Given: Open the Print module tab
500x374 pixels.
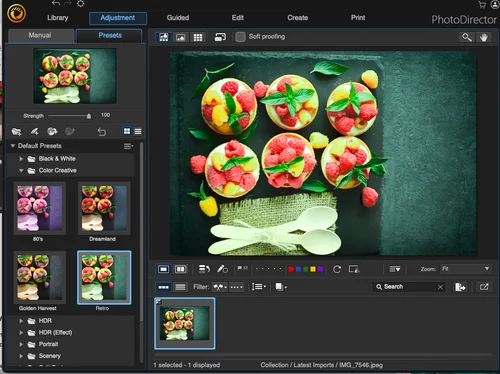Looking at the screenshot, I should [x=358, y=18].
